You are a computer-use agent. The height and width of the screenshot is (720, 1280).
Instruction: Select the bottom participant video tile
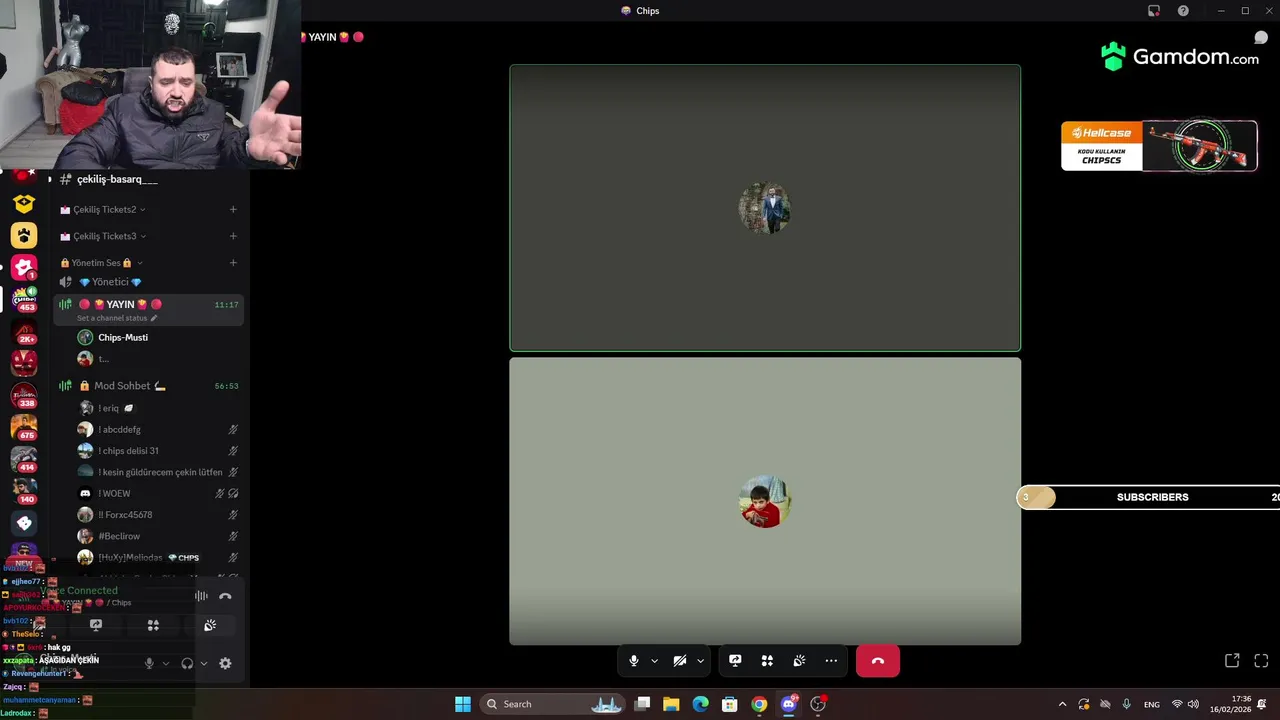pos(765,501)
